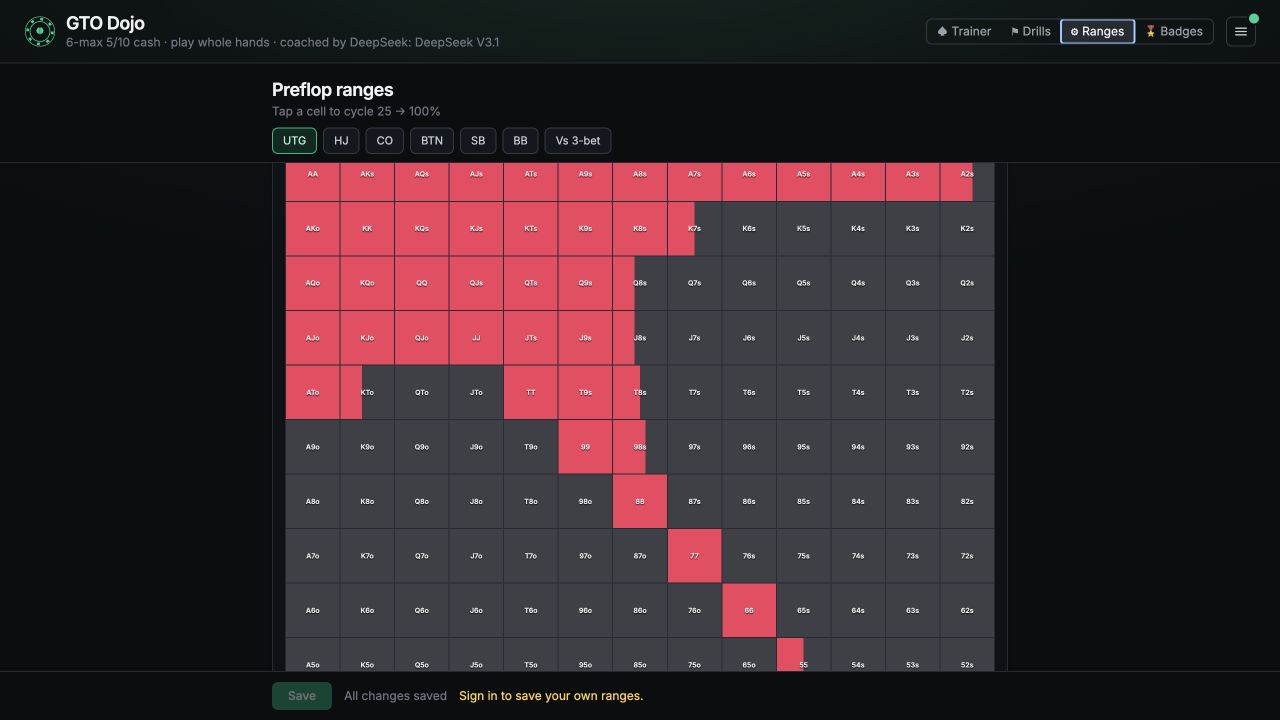
Task: Click the GTO Dojo poker chip logo
Action: (40, 32)
